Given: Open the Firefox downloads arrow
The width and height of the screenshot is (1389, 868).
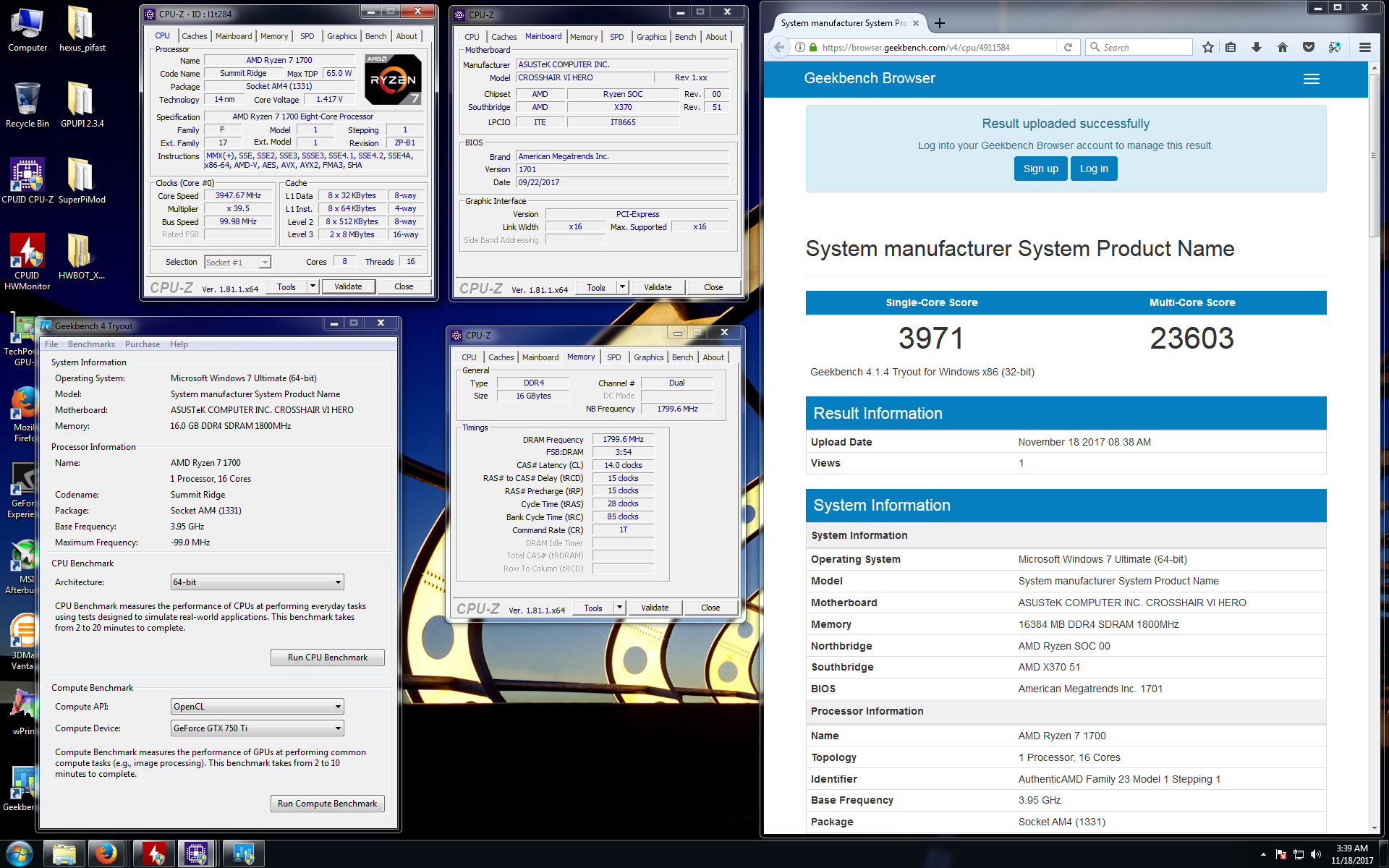Looking at the screenshot, I should tap(1257, 47).
